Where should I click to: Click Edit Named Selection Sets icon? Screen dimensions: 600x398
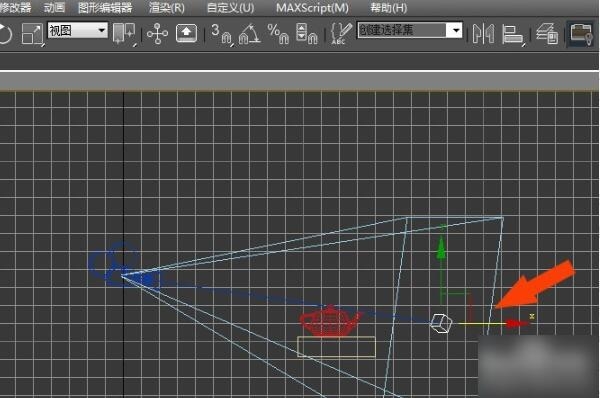341,33
